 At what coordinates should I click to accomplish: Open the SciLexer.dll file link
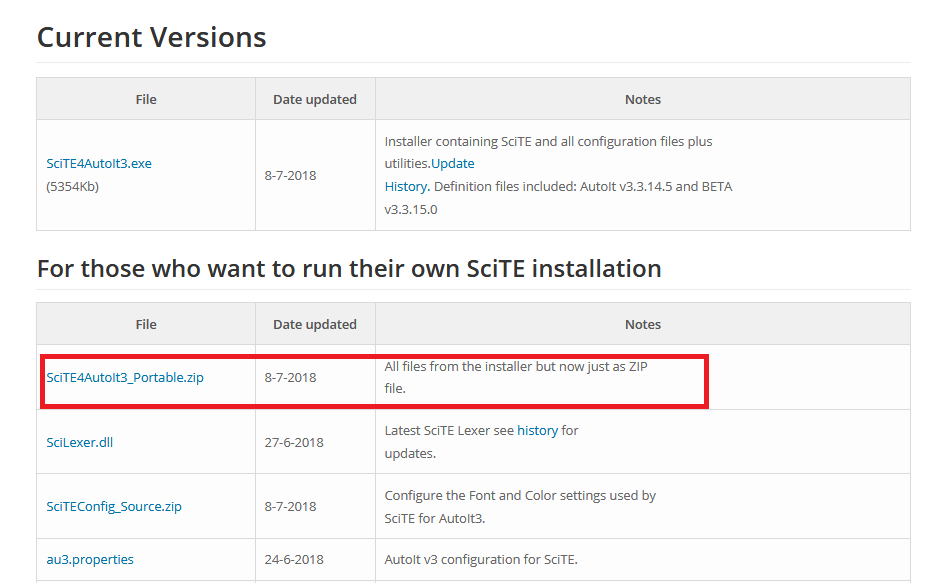pyautogui.click(x=79, y=443)
